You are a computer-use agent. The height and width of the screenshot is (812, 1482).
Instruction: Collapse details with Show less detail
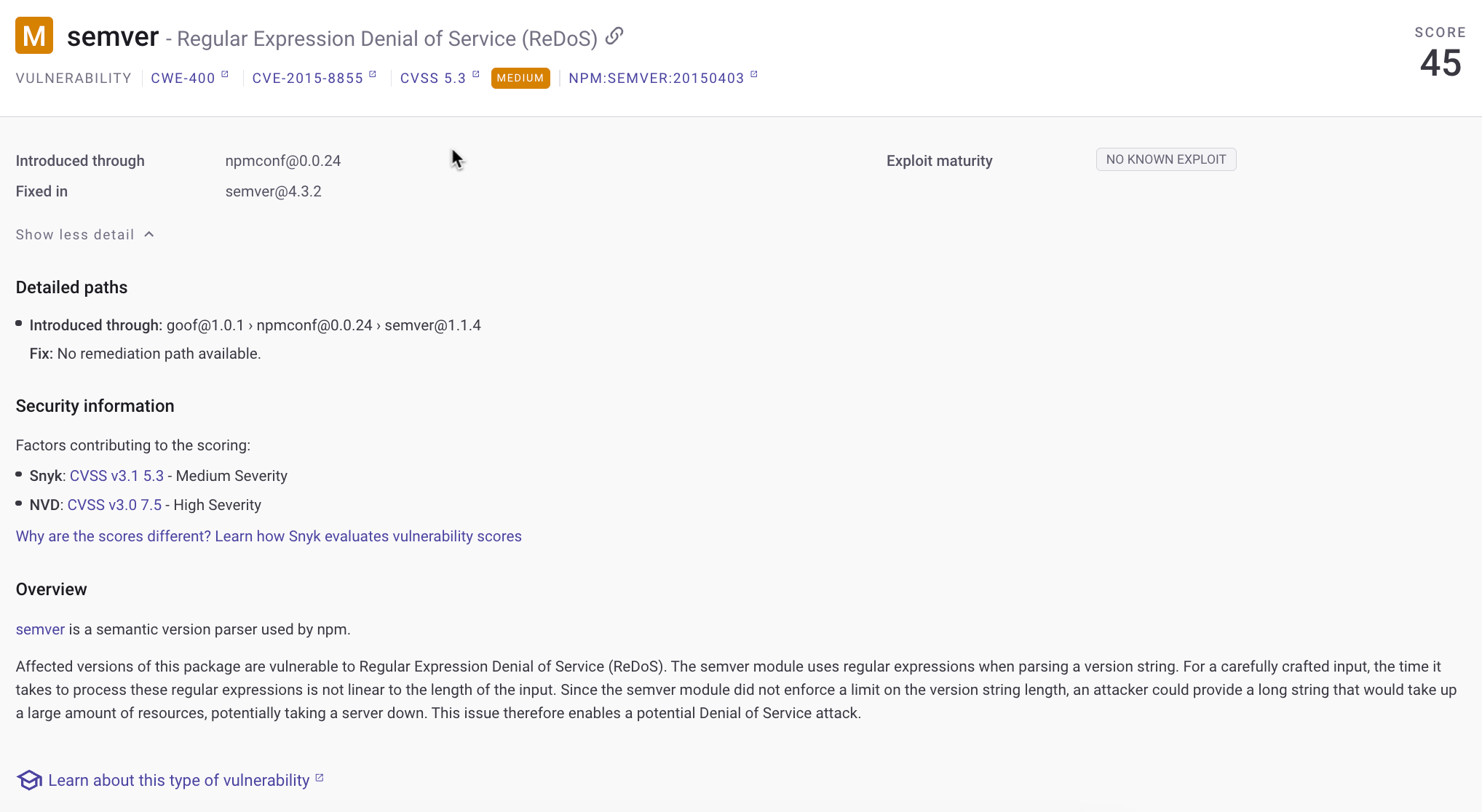pos(75,235)
